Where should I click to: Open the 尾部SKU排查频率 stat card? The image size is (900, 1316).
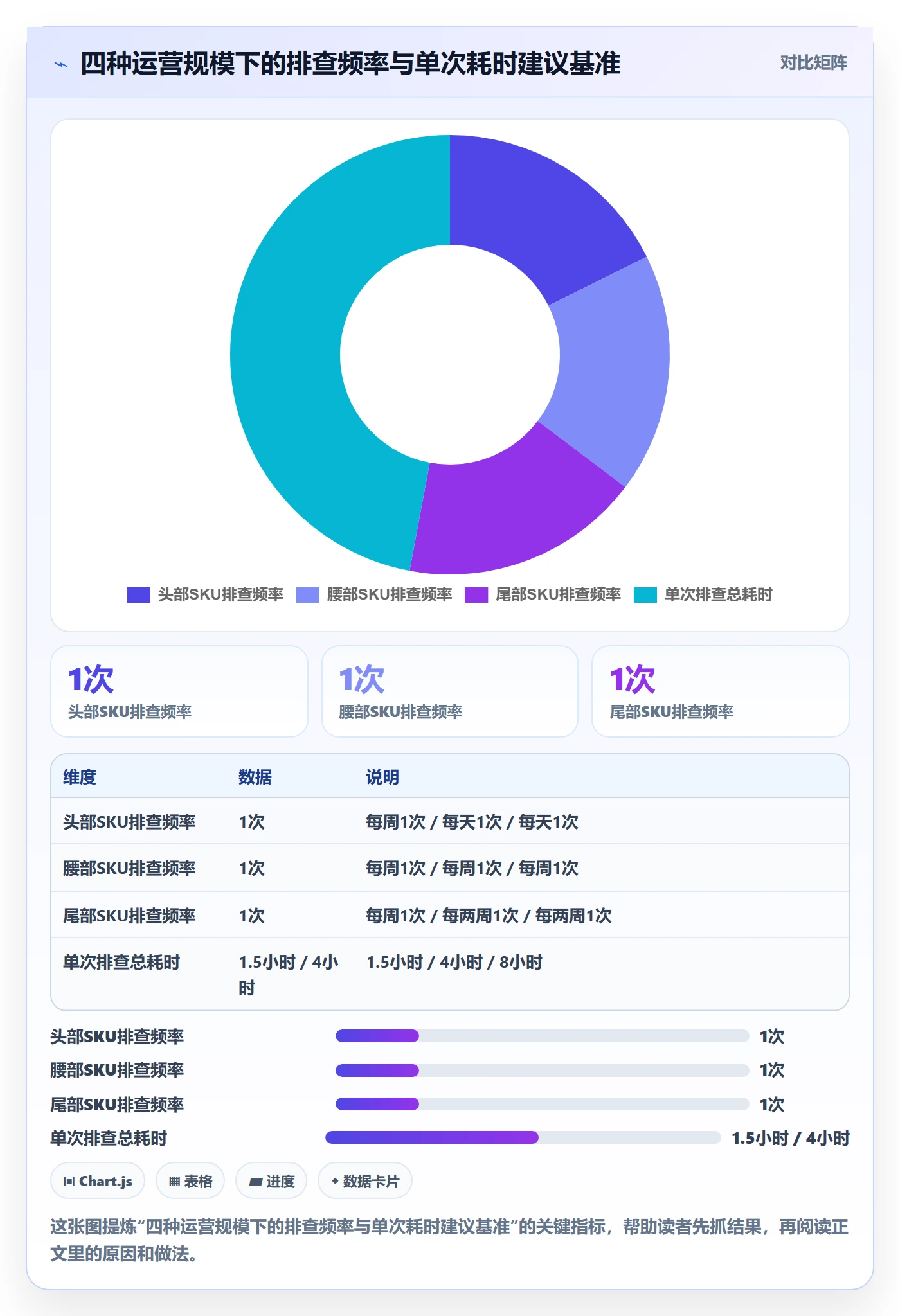tap(721, 691)
